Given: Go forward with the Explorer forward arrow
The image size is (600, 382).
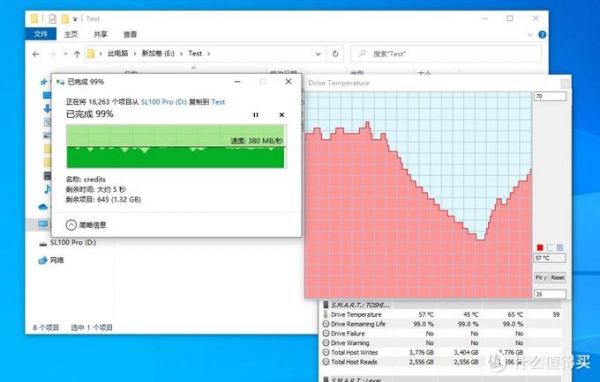Looking at the screenshot, I should (x=53, y=54).
